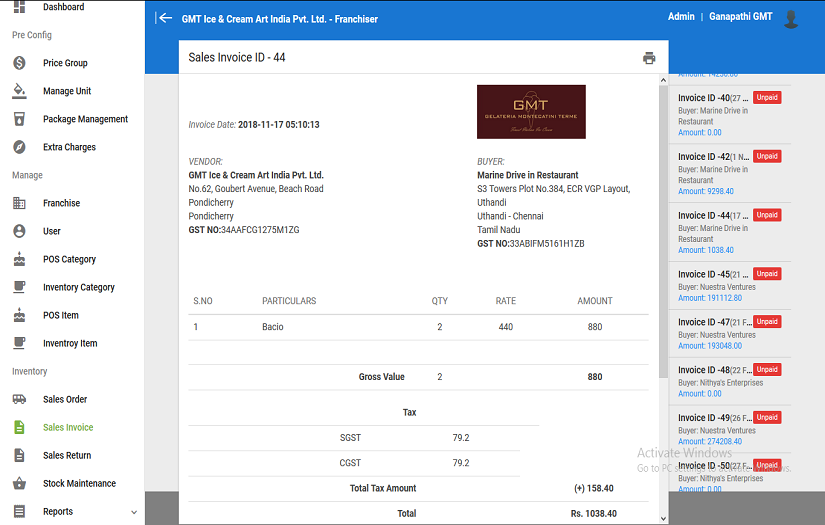Click the Dashboard grid icon

19,6
